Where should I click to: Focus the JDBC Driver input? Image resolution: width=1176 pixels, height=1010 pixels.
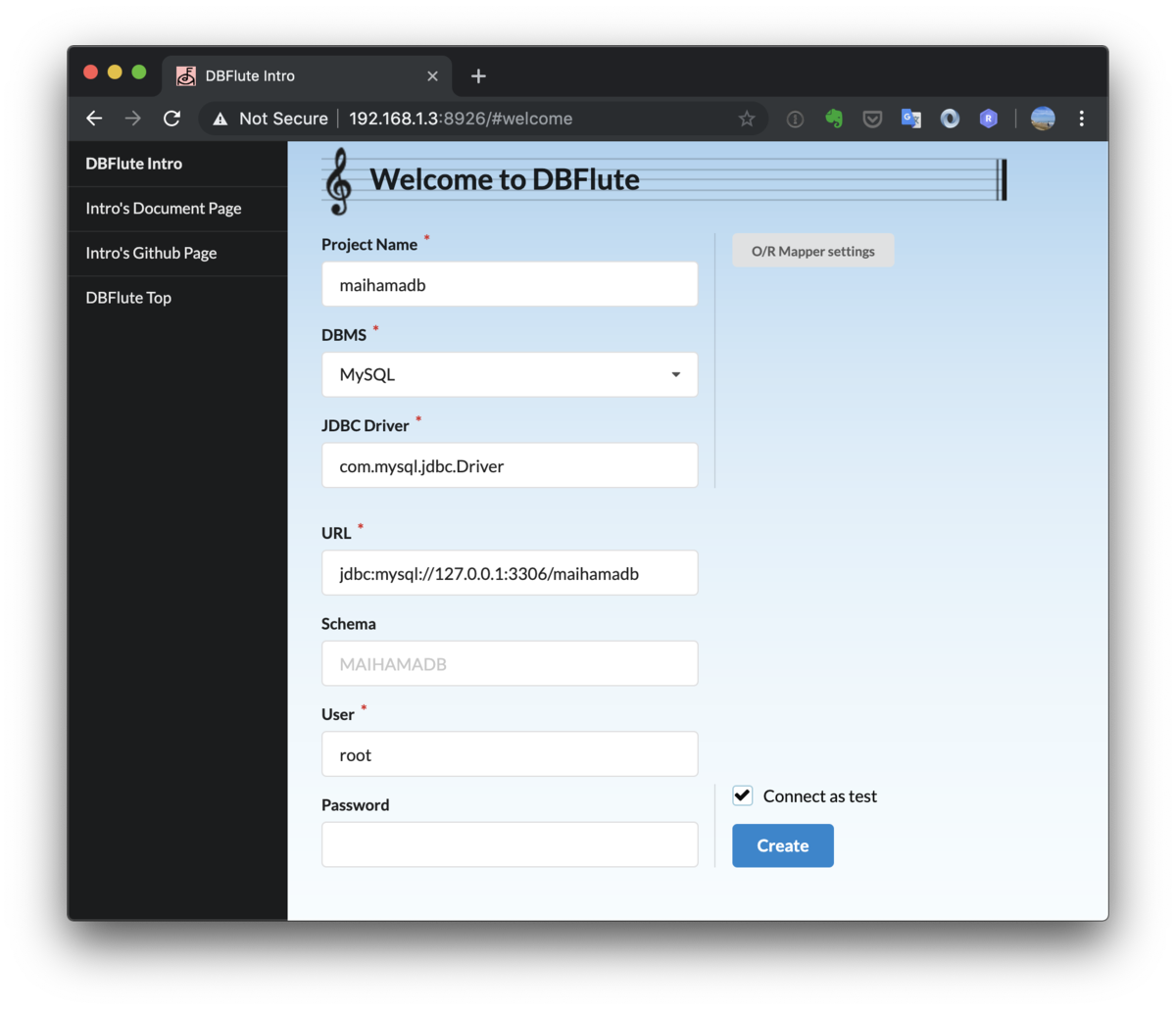[x=510, y=465]
